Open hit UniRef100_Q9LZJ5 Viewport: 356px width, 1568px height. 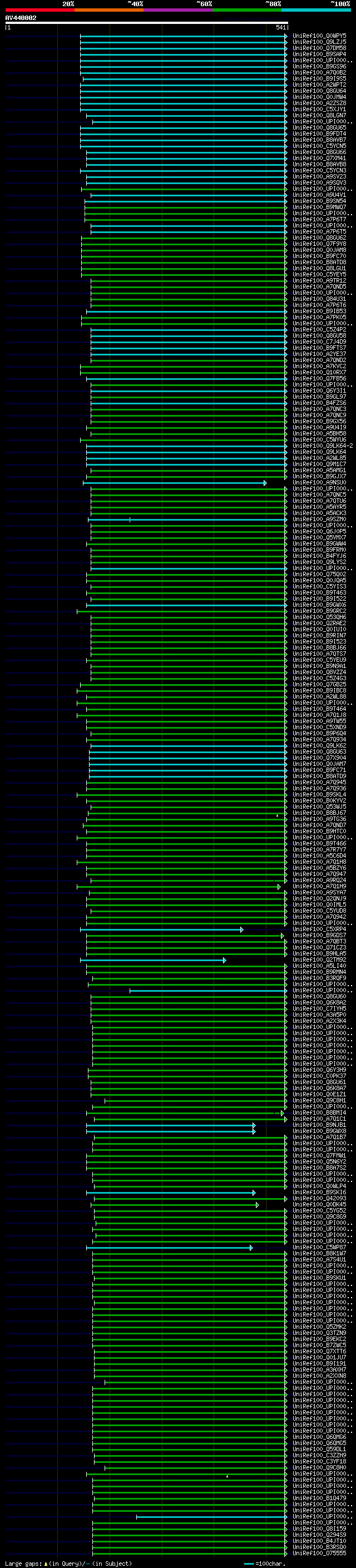click(319, 42)
